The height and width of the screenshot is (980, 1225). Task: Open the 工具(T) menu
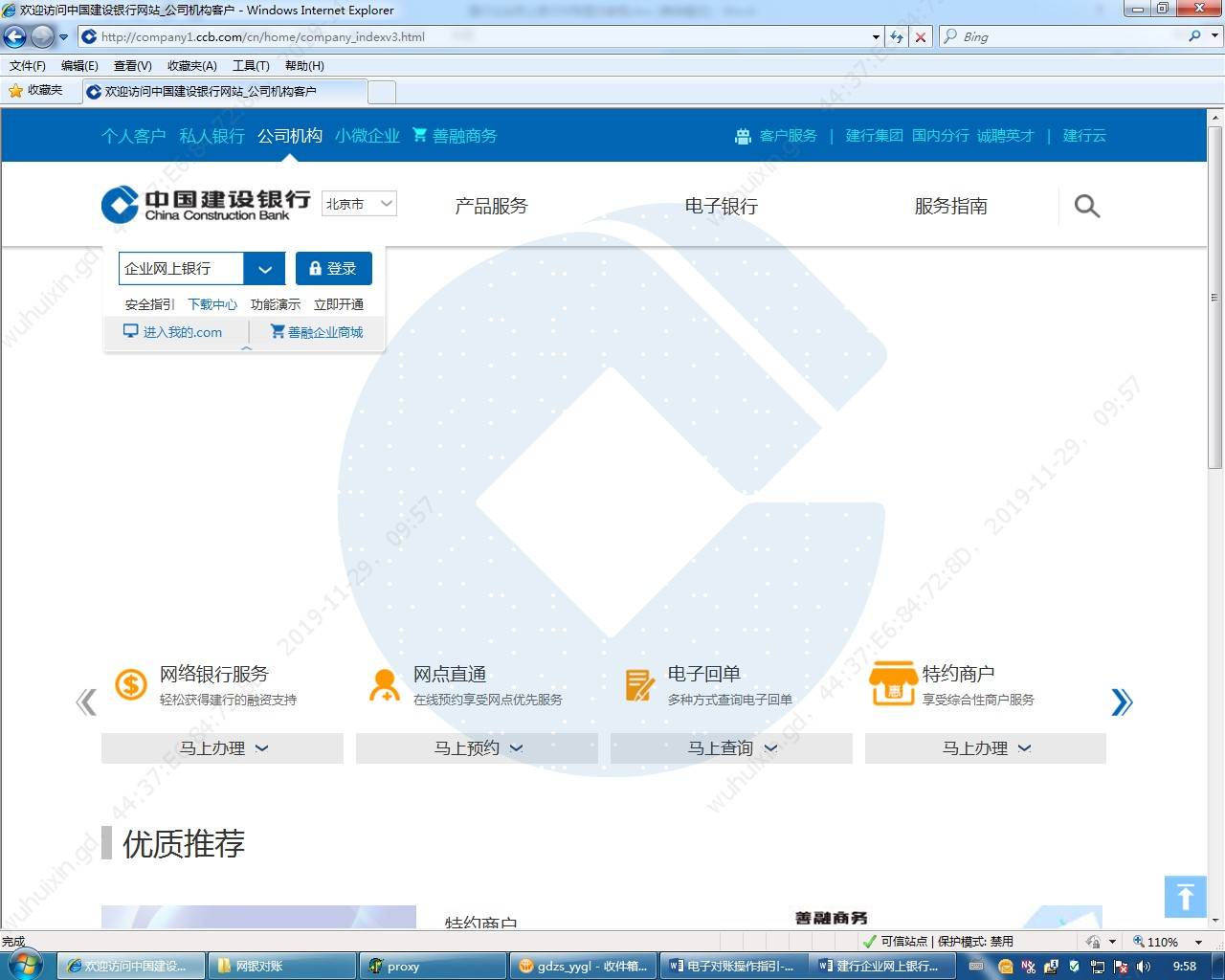coord(251,65)
